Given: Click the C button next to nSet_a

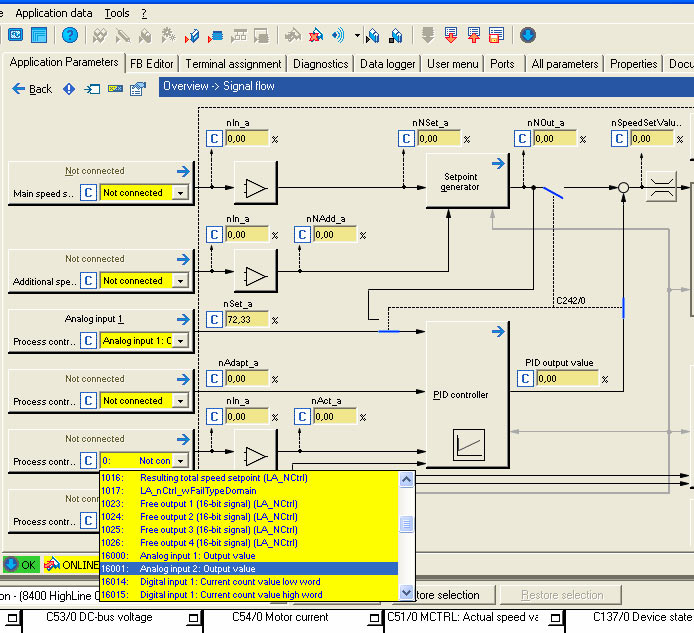Looking at the screenshot, I should 215,319.
